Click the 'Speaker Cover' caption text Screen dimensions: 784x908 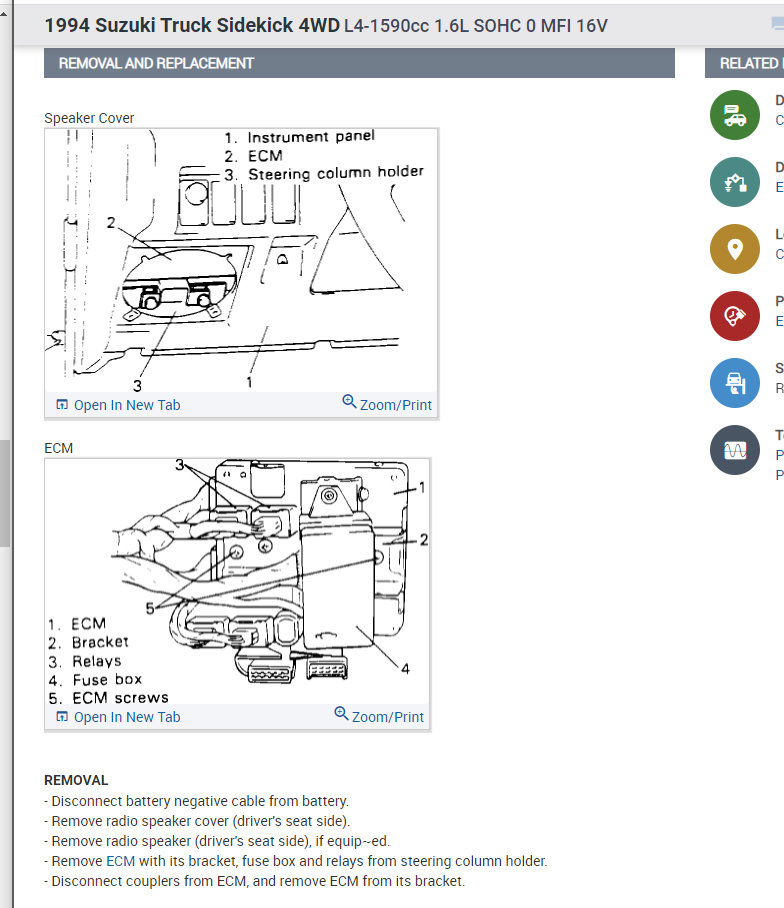89,118
